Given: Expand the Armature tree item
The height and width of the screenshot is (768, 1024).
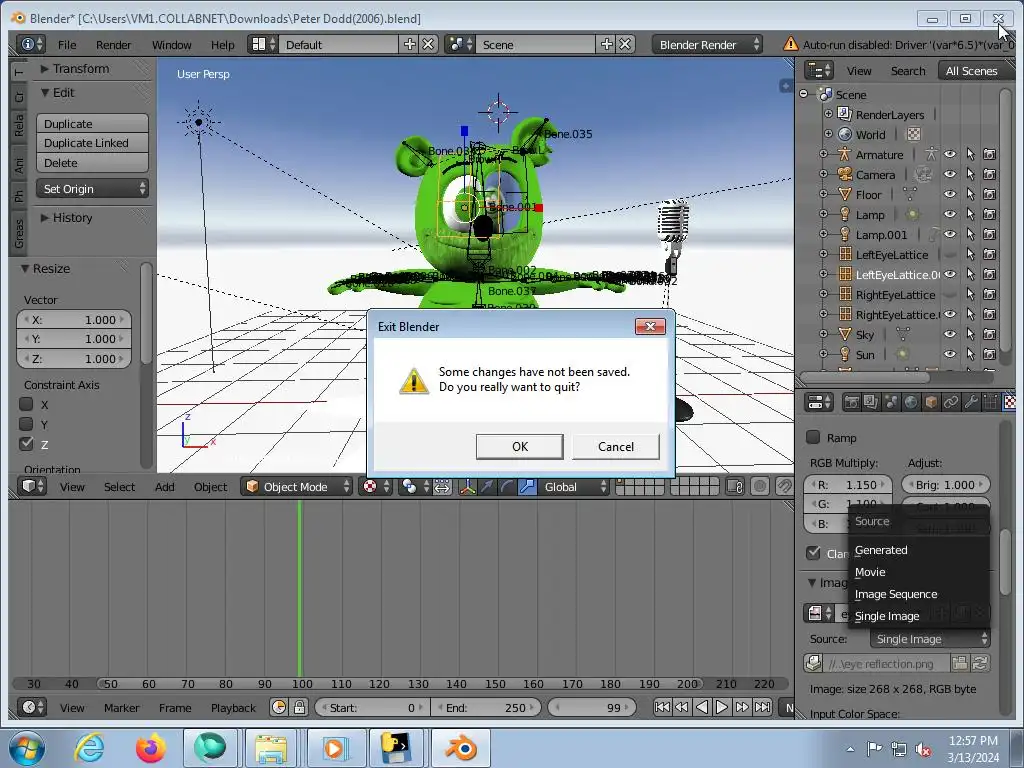Looking at the screenshot, I should click(823, 155).
